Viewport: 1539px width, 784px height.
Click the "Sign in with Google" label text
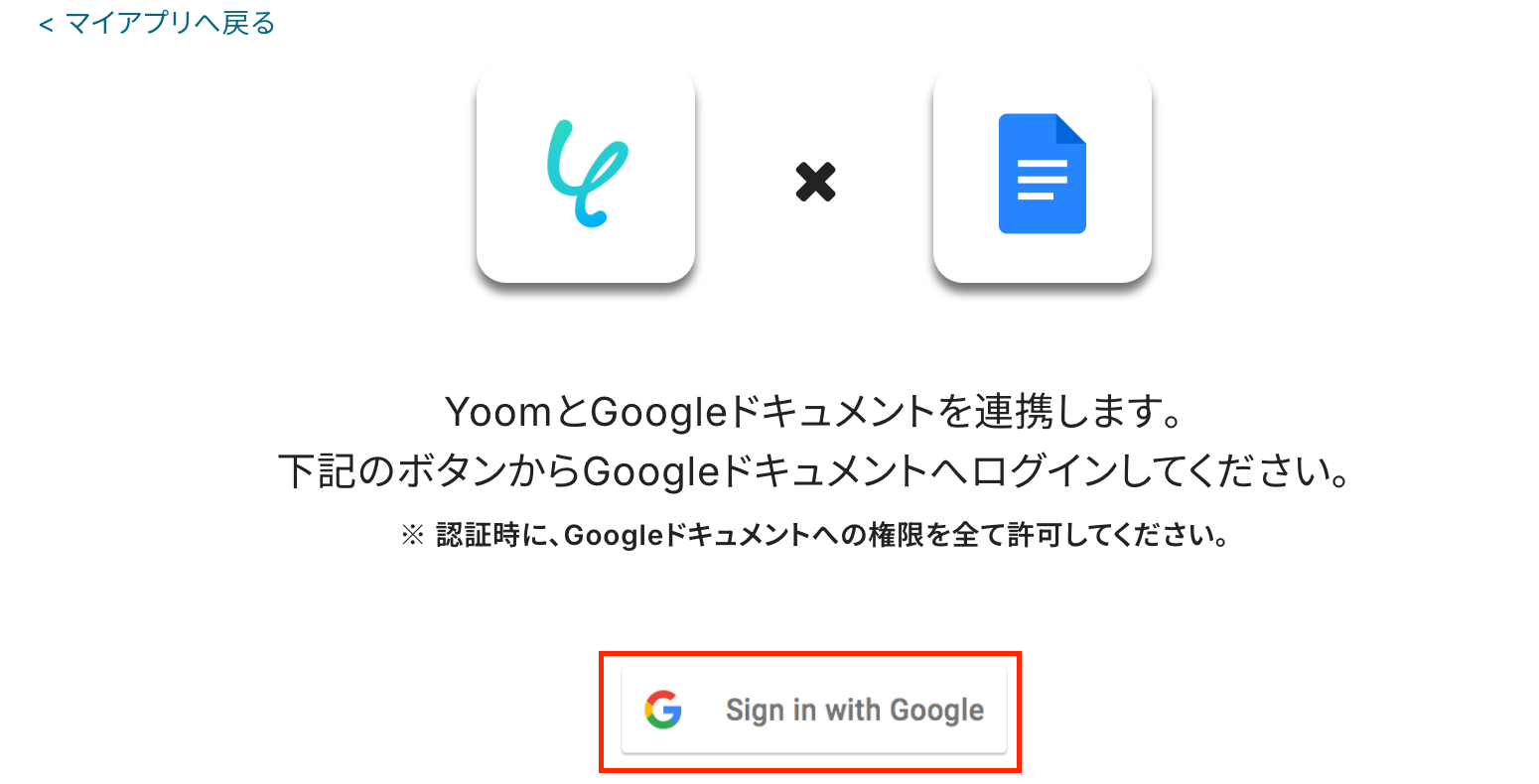click(855, 711)
